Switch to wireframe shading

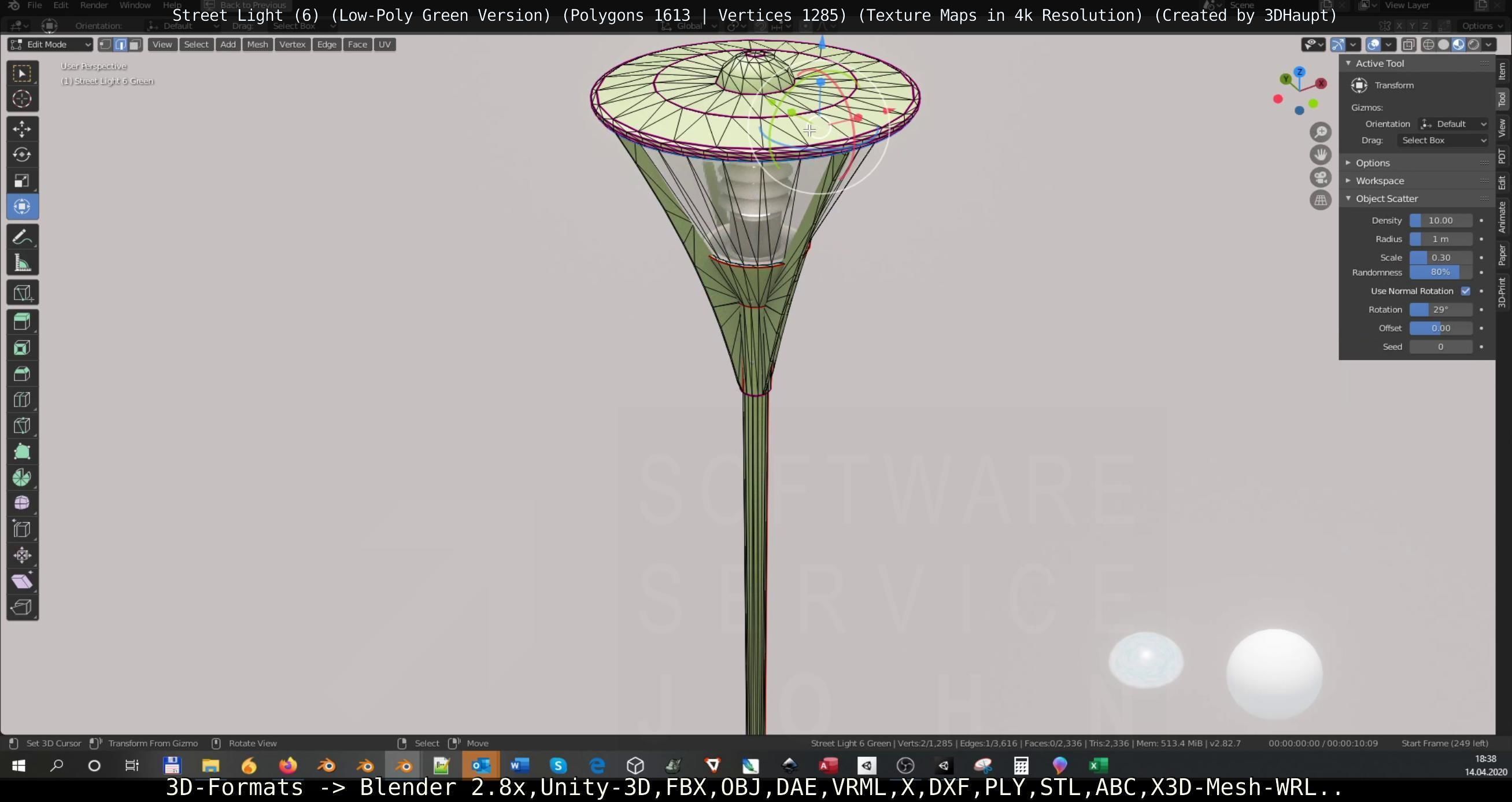(x=1429, y=45)
